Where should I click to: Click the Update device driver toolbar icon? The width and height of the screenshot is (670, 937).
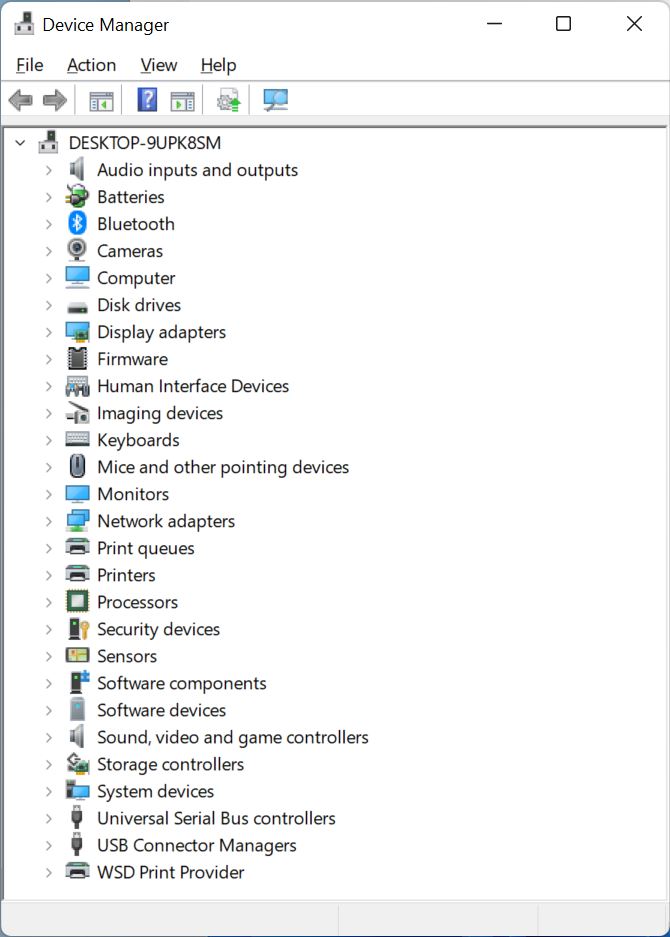tap(228, 100)
